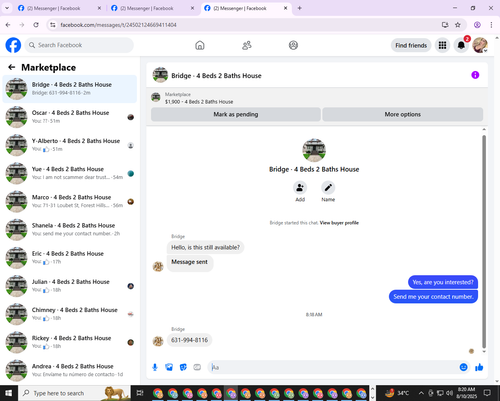Click the Find friends button

(411, 45)
